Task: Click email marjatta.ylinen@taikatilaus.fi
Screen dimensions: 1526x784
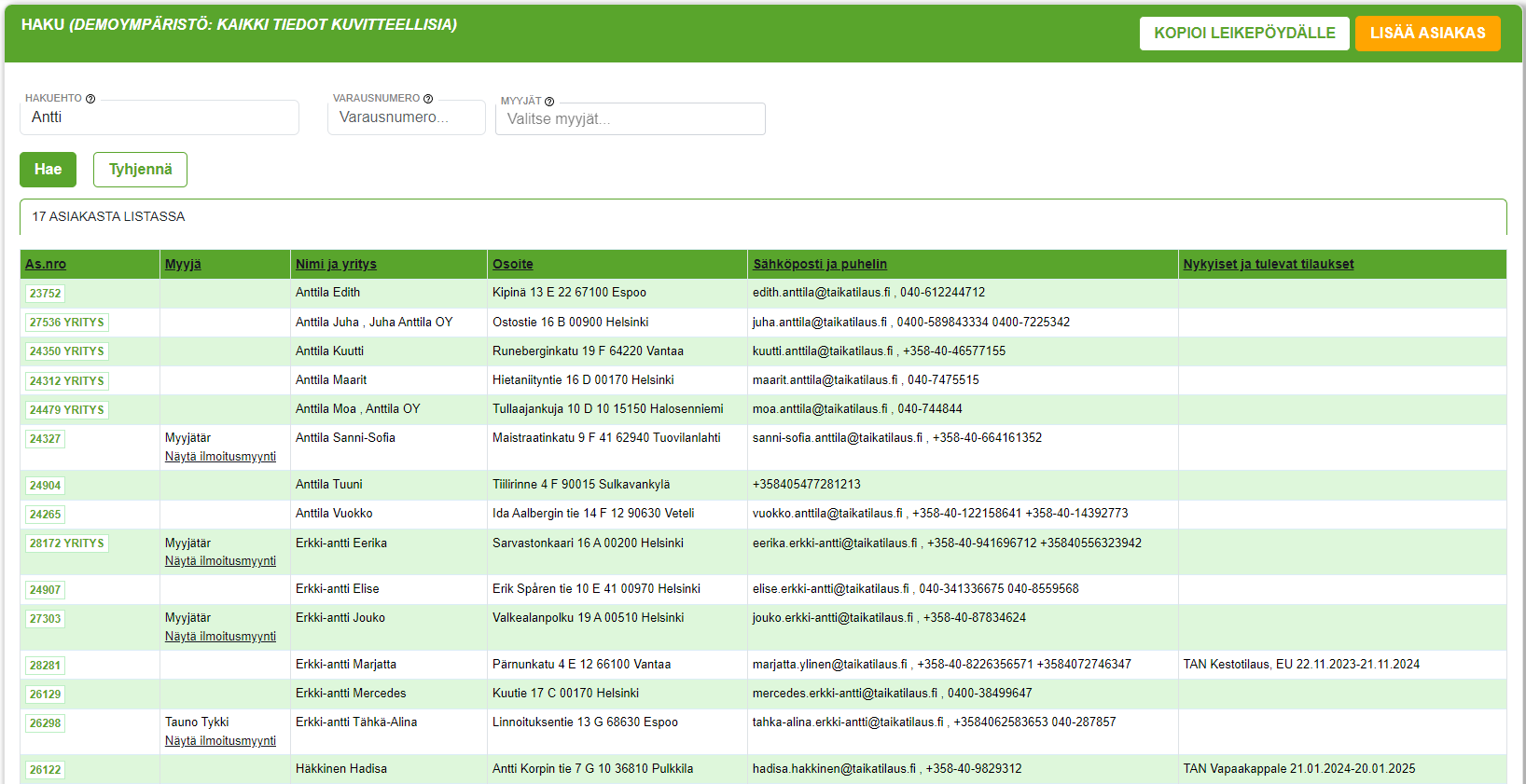Action: [829, 665]
